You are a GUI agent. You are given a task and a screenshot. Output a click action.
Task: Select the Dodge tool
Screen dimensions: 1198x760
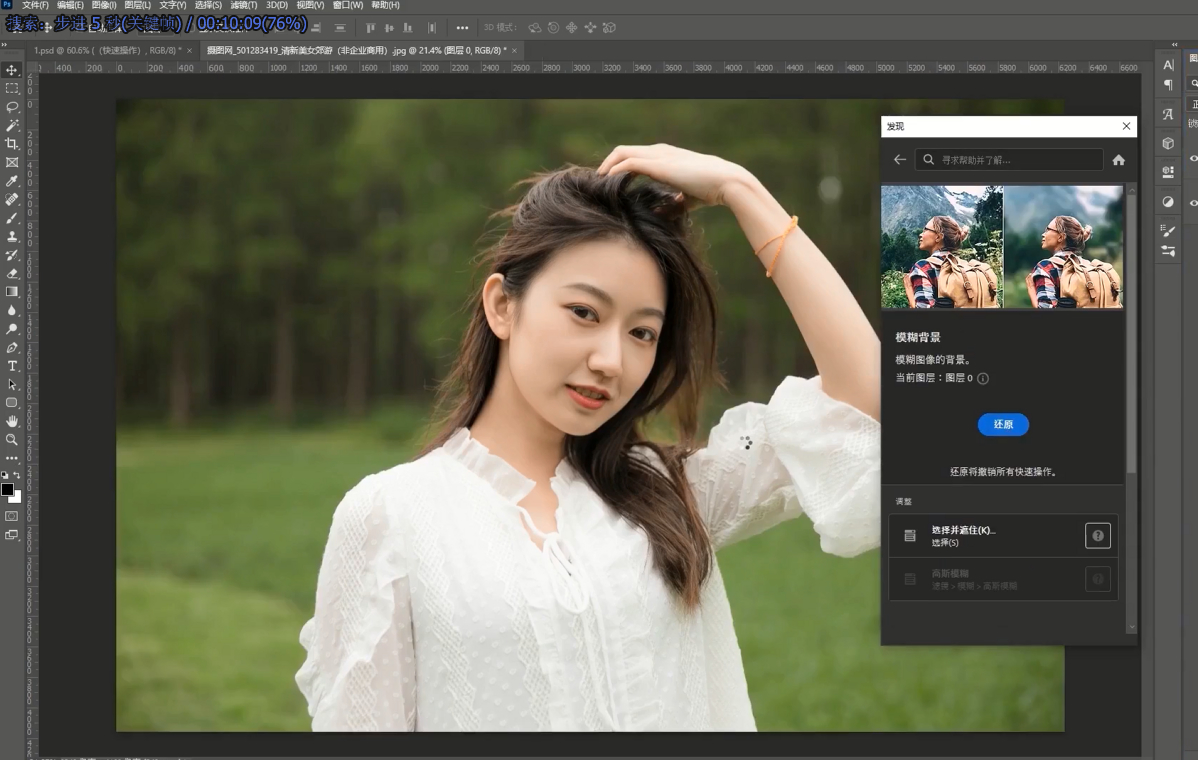(x=11, y=328)
